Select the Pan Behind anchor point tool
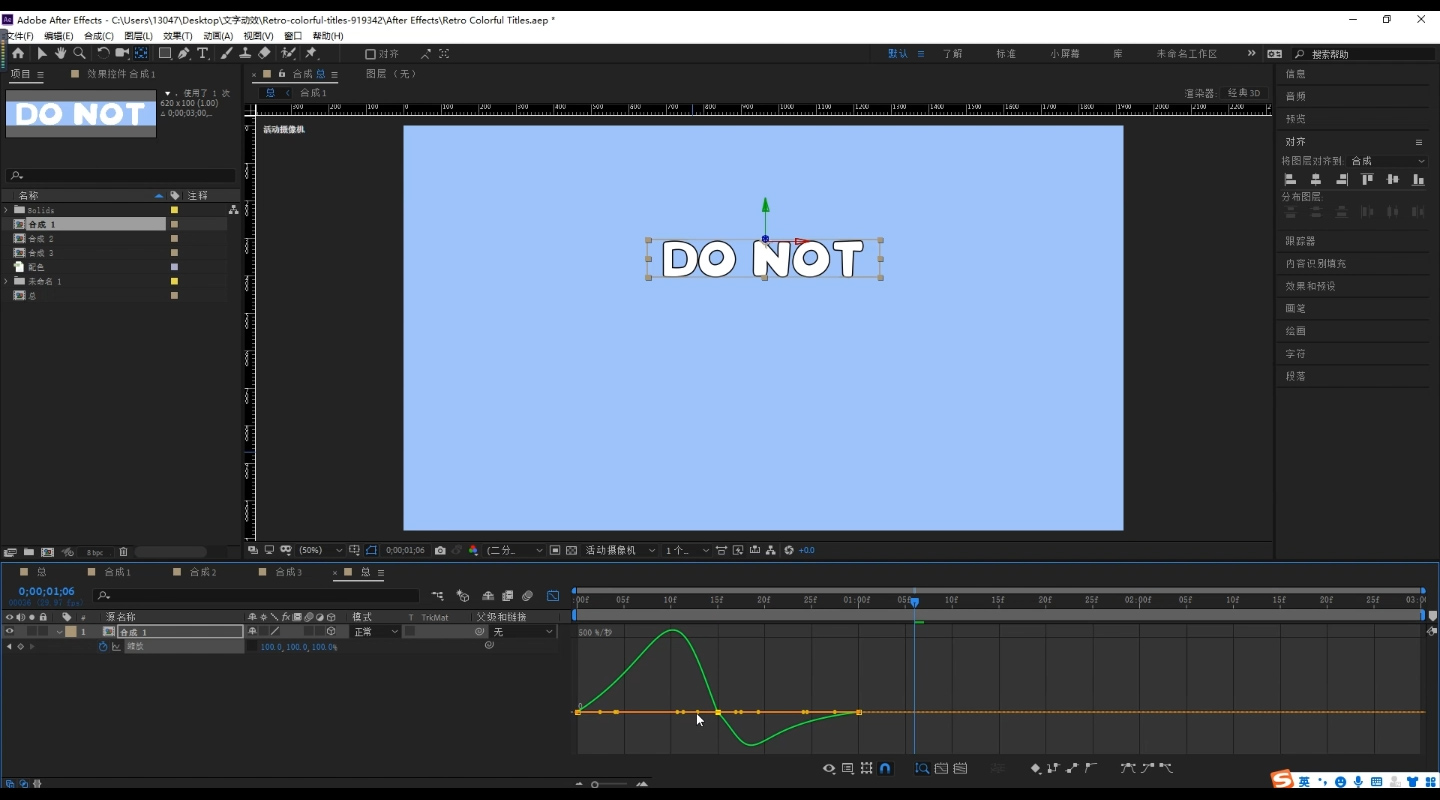Screen dimensions: 1440x800 [141, 53]
